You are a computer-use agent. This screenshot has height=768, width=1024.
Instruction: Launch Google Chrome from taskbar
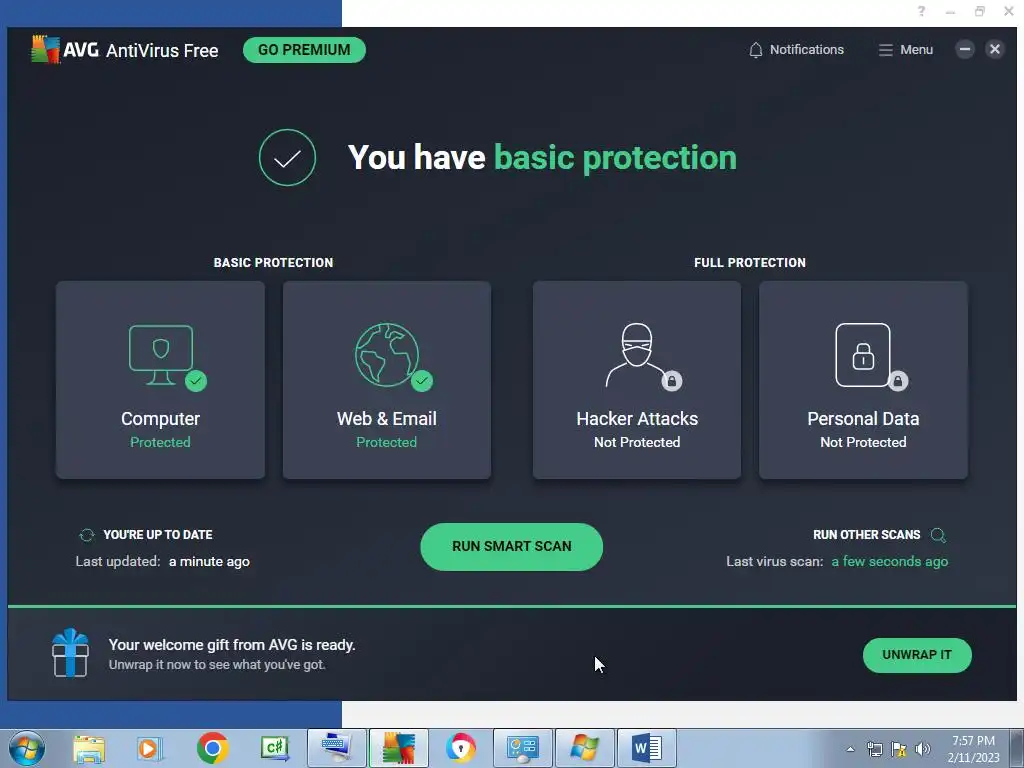[x=212, y=748]
